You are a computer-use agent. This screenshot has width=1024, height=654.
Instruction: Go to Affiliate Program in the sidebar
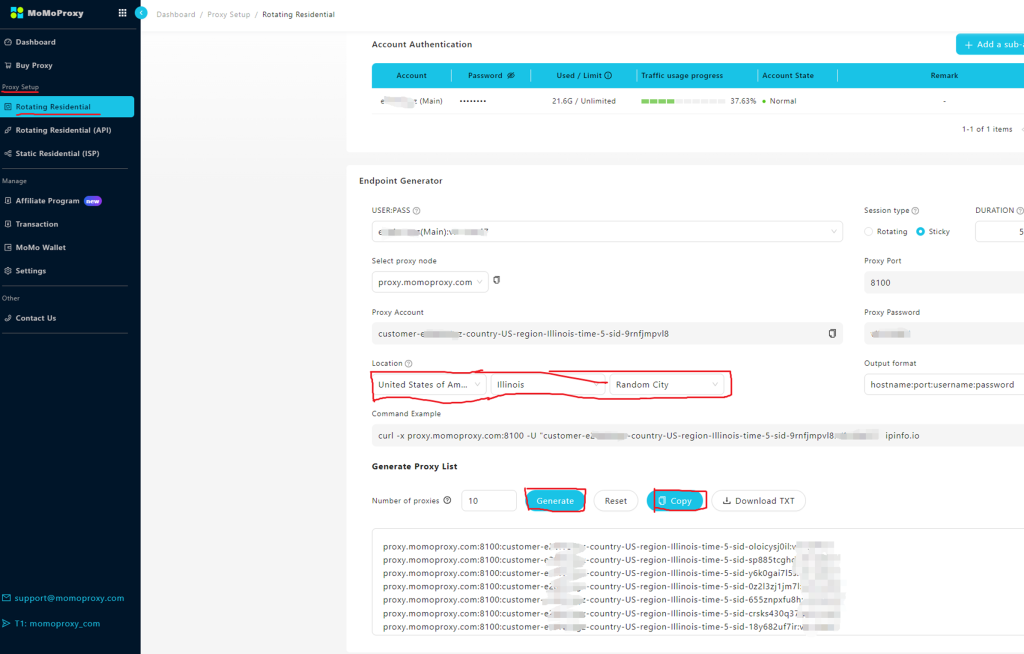pyautogui.click(x=47, y=201)
